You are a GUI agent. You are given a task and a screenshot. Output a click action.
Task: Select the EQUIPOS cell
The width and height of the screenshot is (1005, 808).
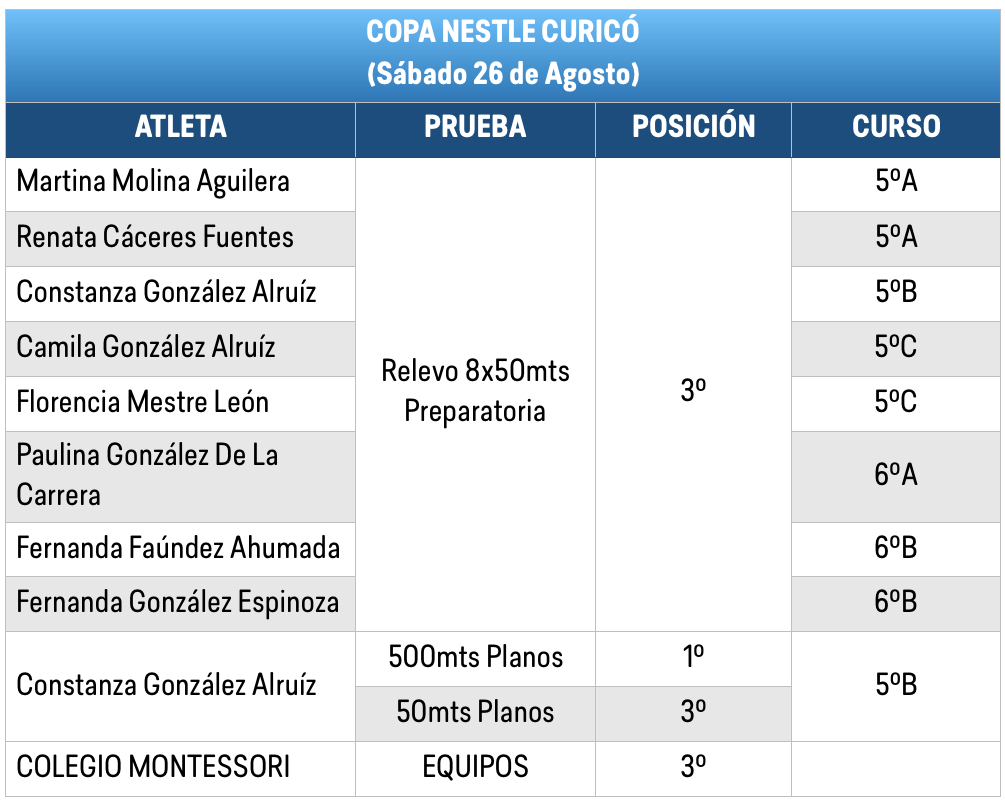(x=476, y=769)
